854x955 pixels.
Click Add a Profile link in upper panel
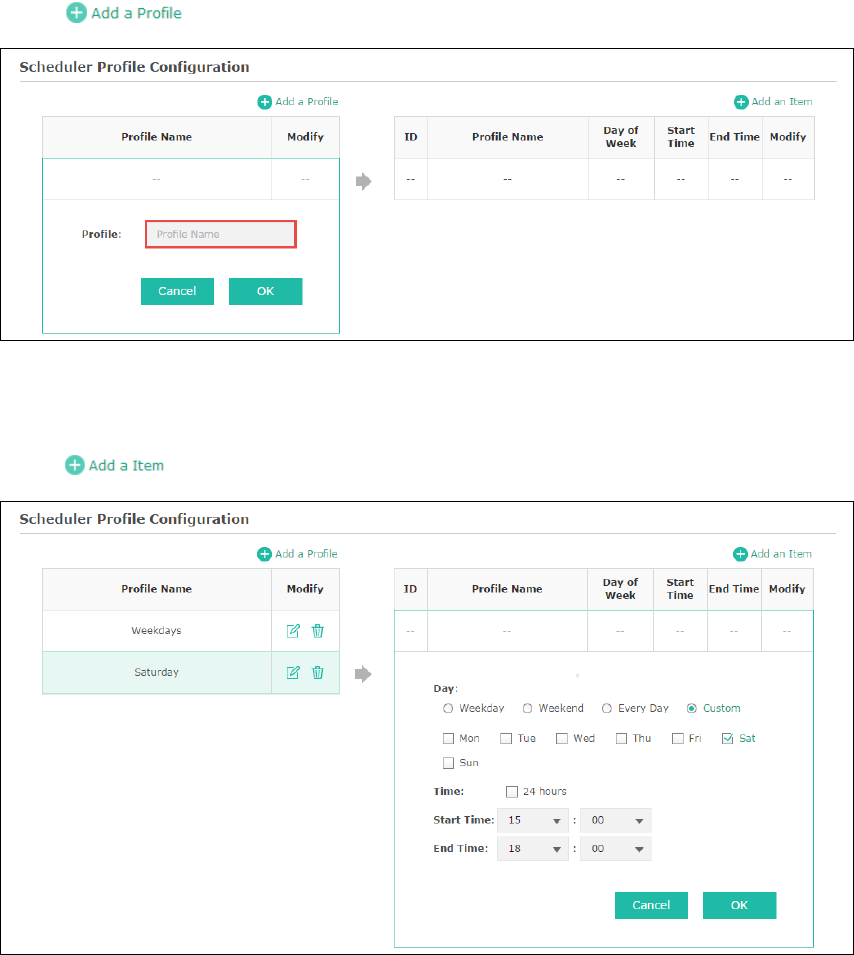pos(298,102)
